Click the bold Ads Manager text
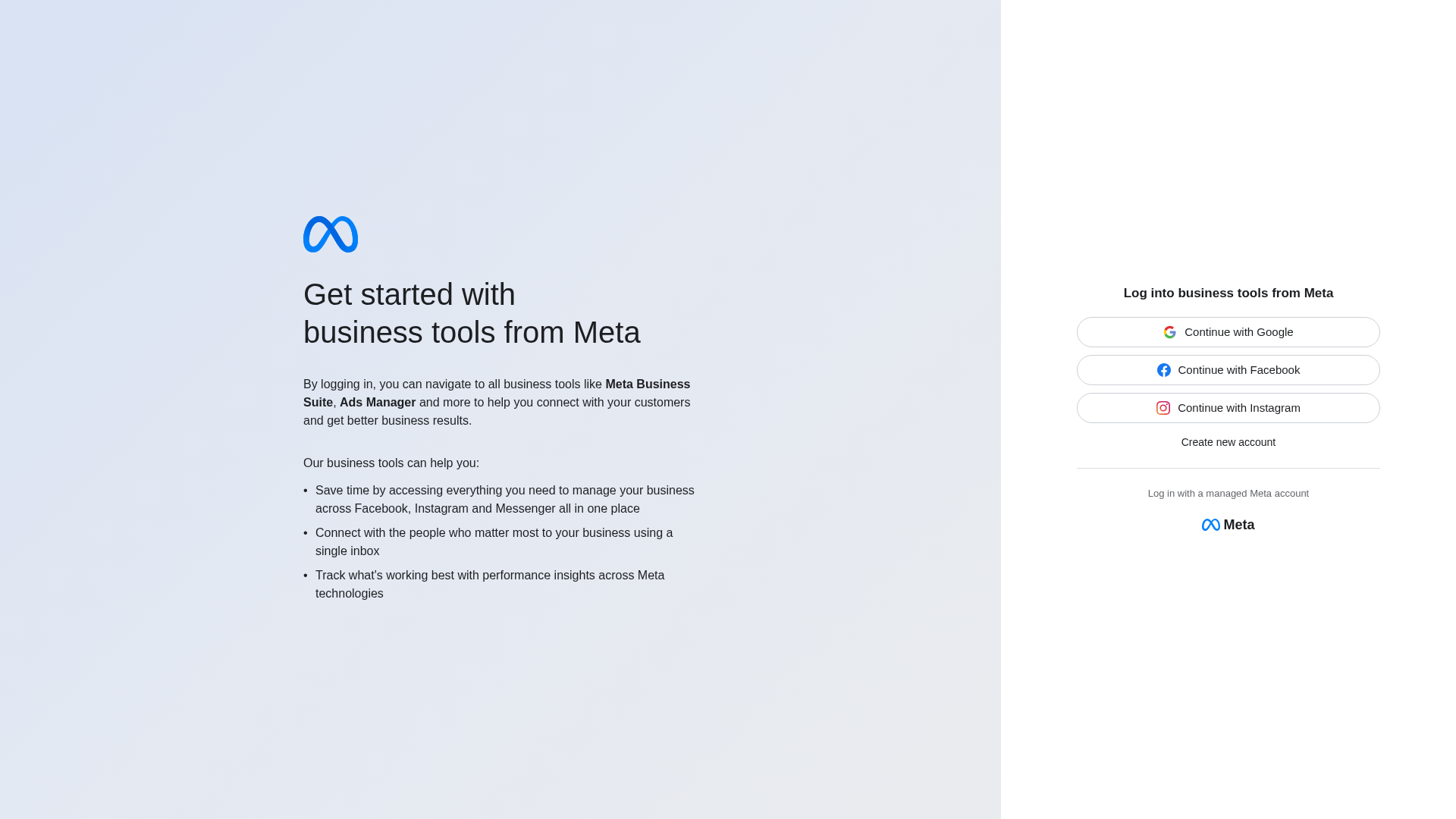Screen dimensions: 1456x819 coord(378,403)
